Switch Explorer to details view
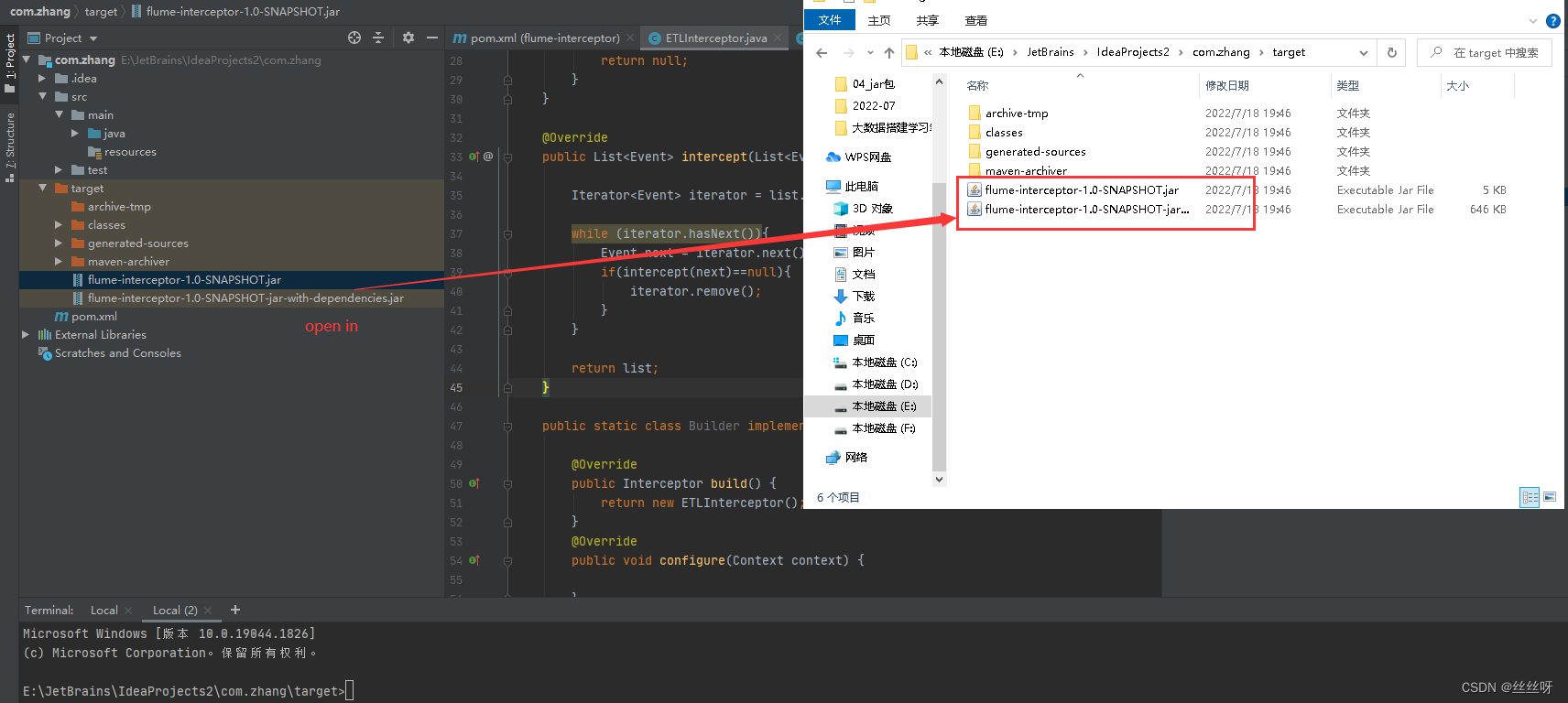This screenshot has height=703, width=1568. (x=1530, y=497)
